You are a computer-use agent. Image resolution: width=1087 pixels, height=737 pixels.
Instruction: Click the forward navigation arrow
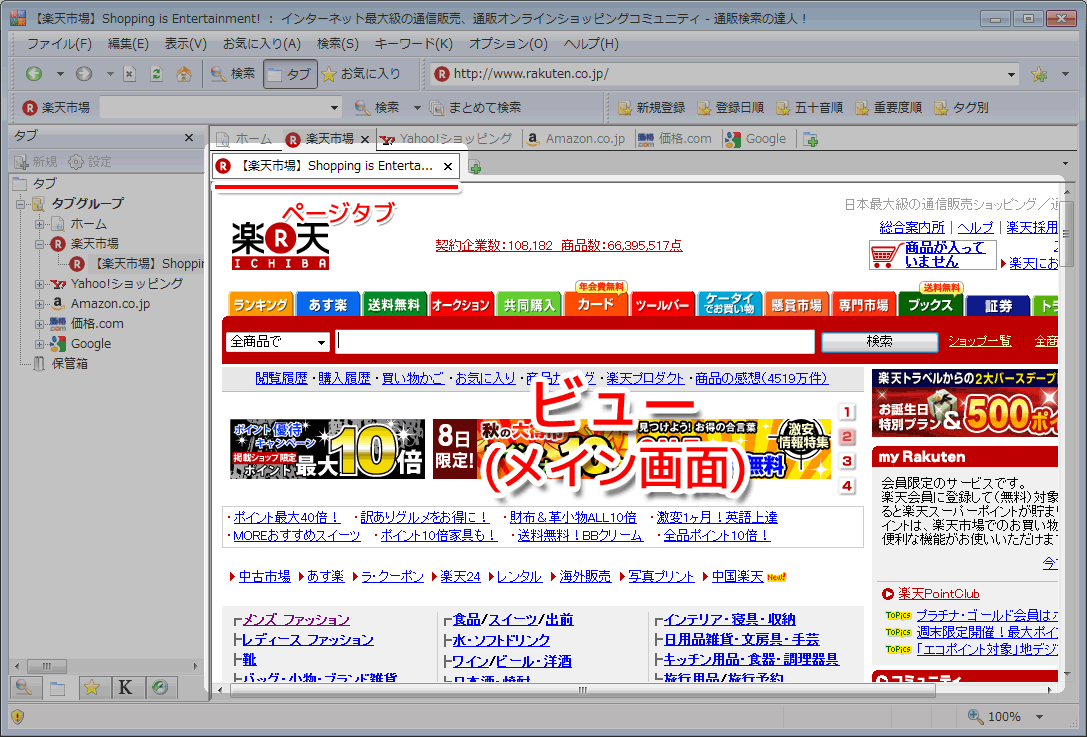coord(84,73)
